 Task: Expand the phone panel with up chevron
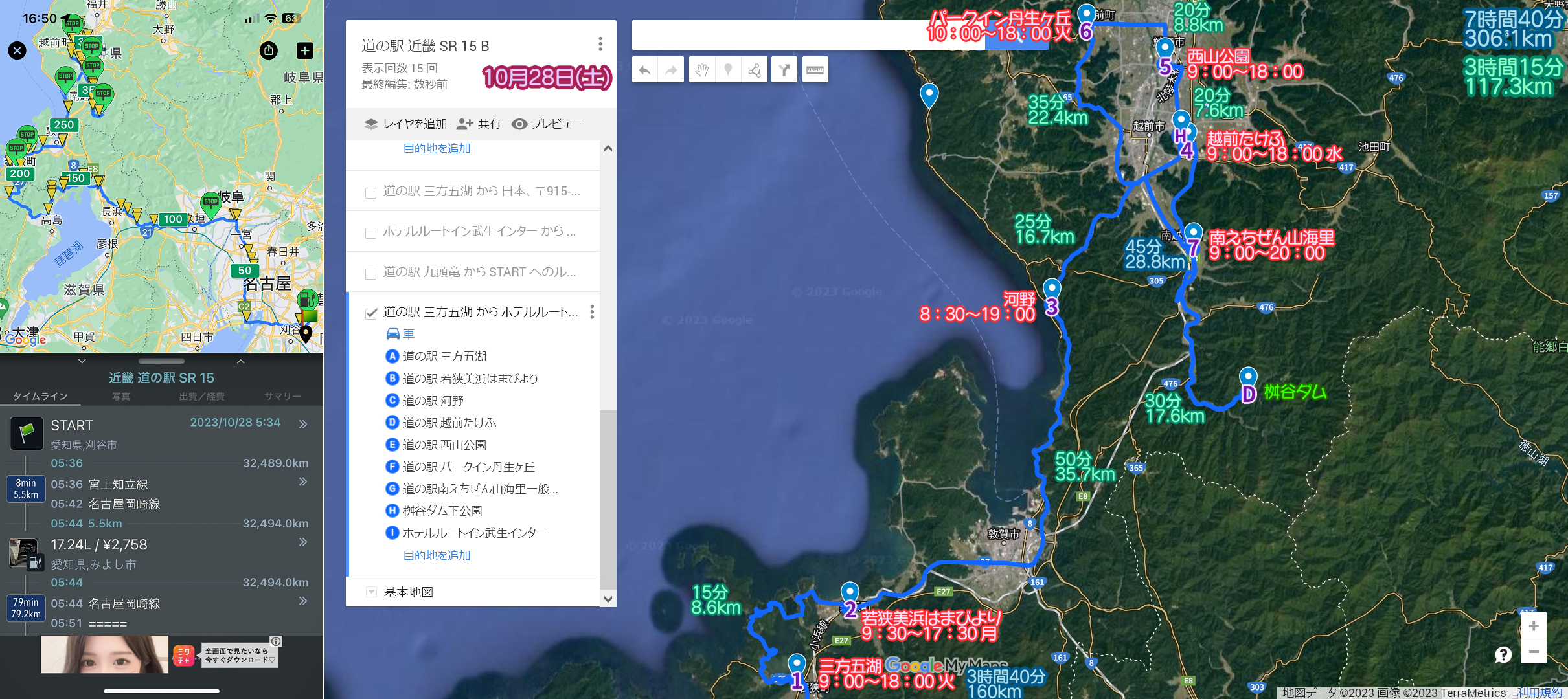240,361
